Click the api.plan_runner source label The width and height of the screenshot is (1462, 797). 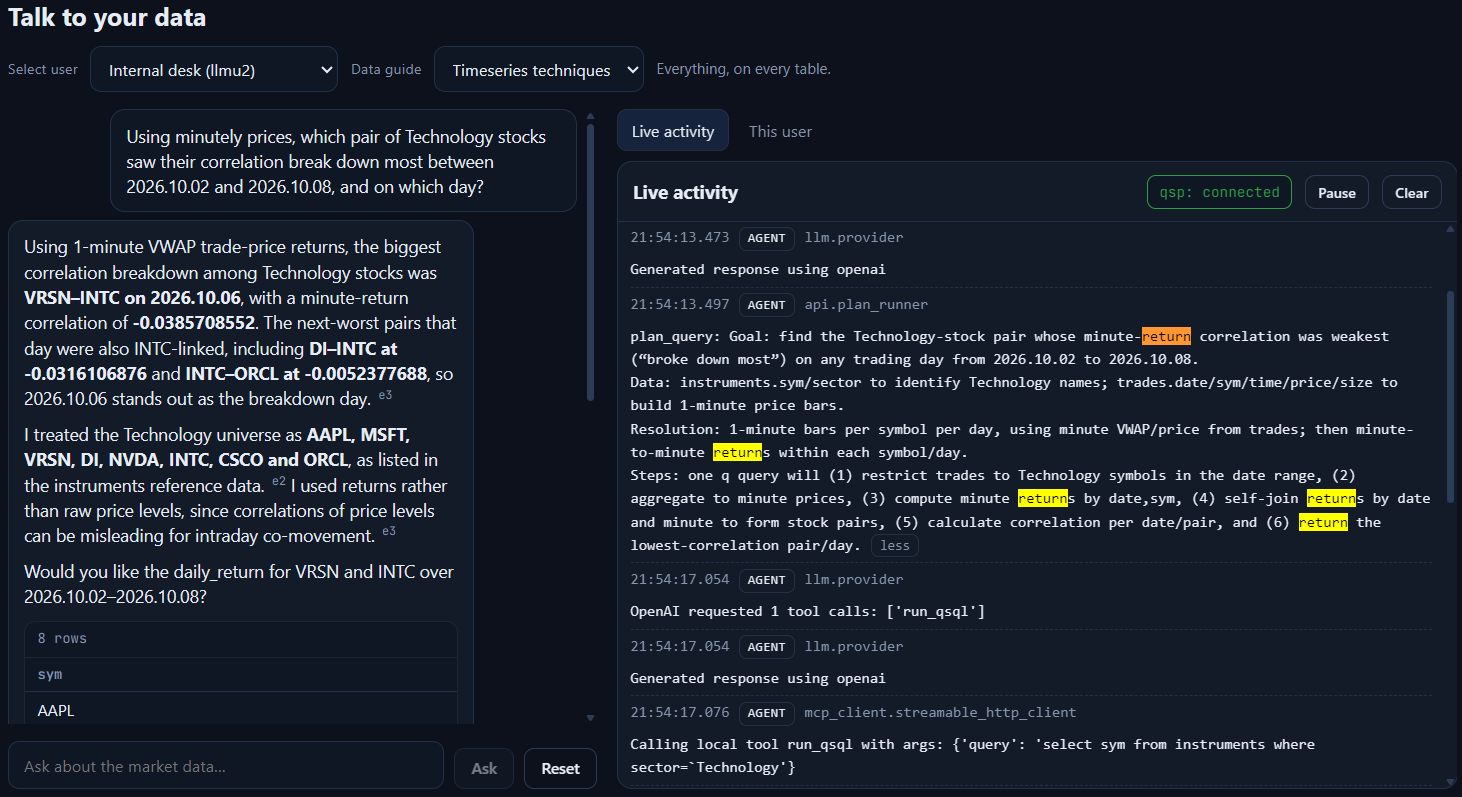tap(866, 305)
